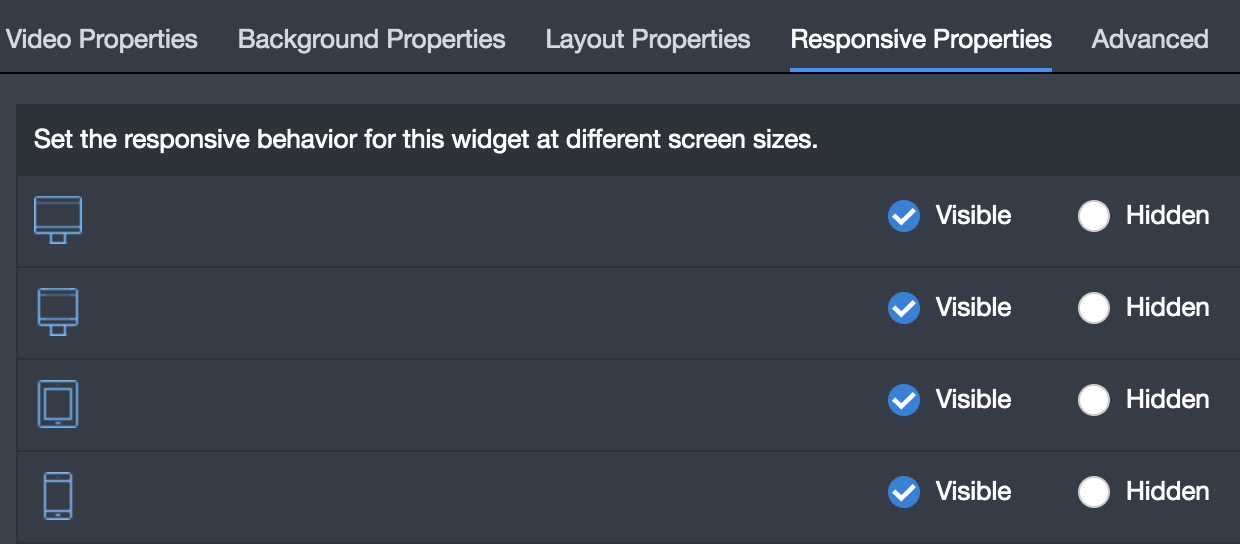
Task: Hide widget on phone via Hidden radio
Action: point(1094,492)
